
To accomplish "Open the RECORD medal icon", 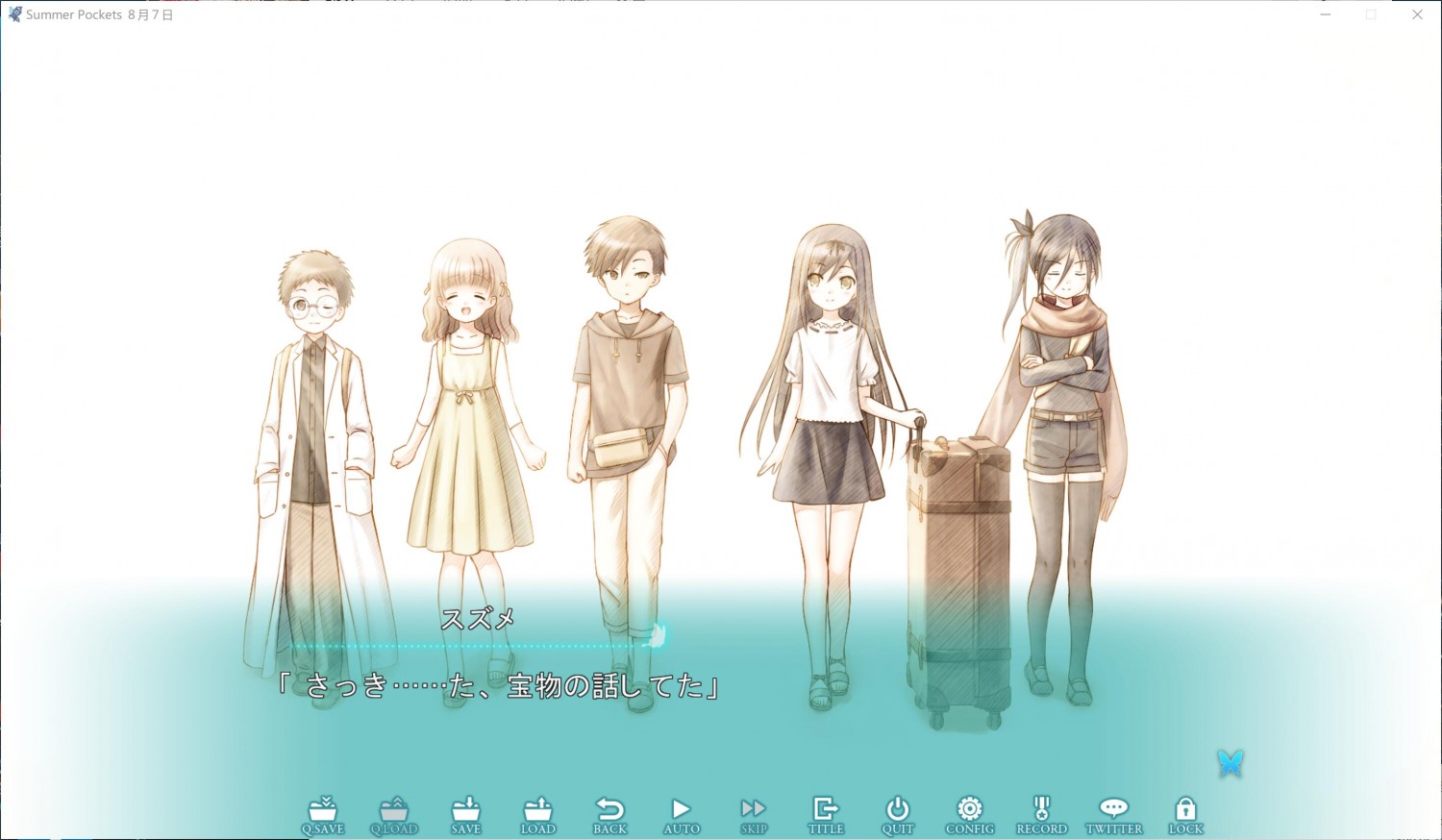I will click(1042, 815).
